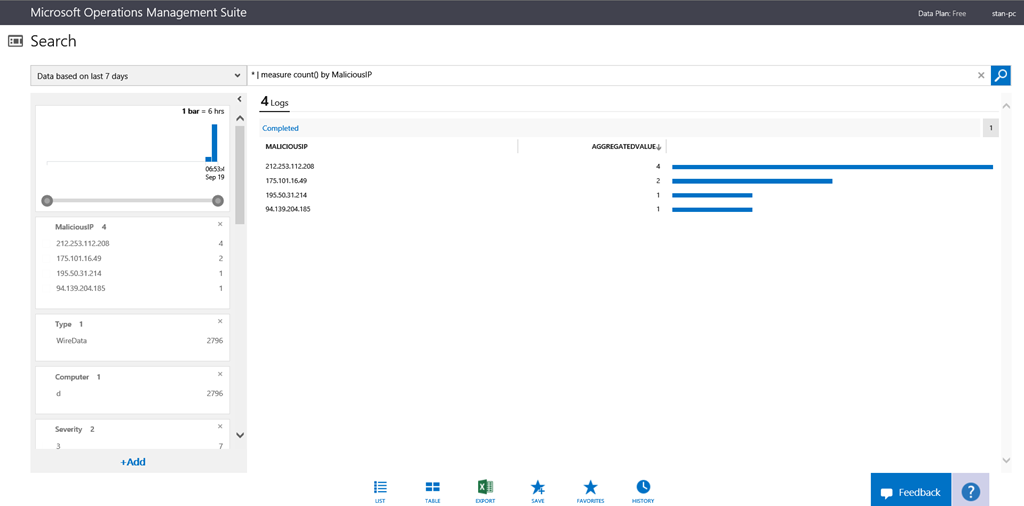Collapse the left filter panel
The height and width of the screenshot is (506, 1024).
click(x=240, y=99)
